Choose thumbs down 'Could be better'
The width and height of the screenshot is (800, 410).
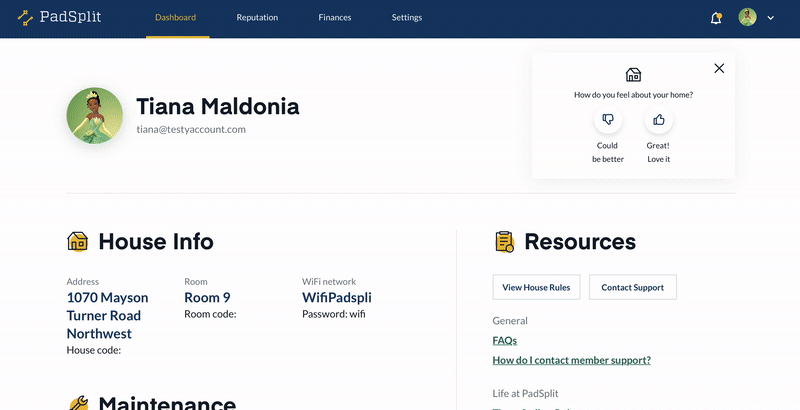coord(608,119)
